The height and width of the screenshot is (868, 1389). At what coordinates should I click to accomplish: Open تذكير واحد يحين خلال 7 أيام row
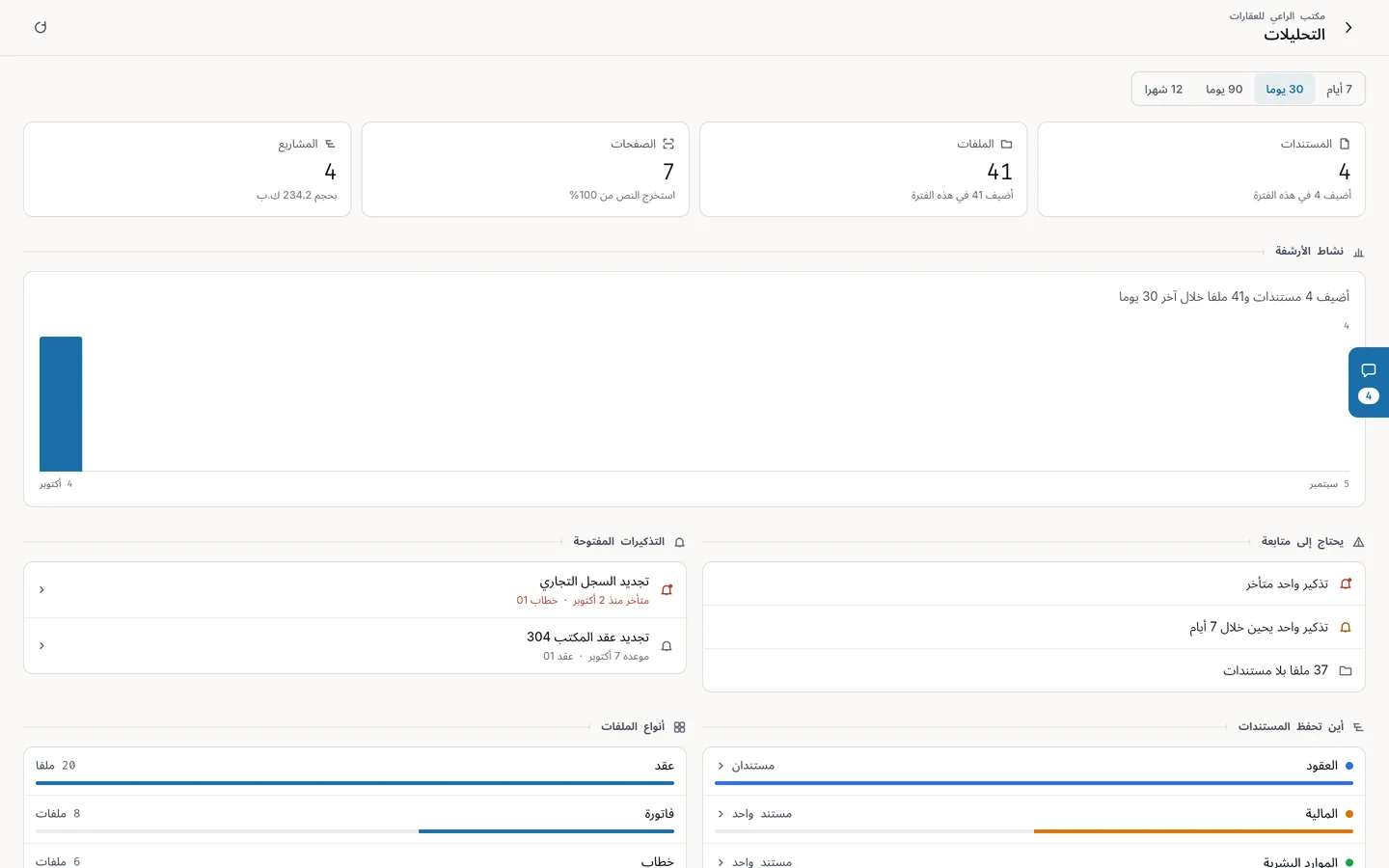click(x=1034, y=627)
